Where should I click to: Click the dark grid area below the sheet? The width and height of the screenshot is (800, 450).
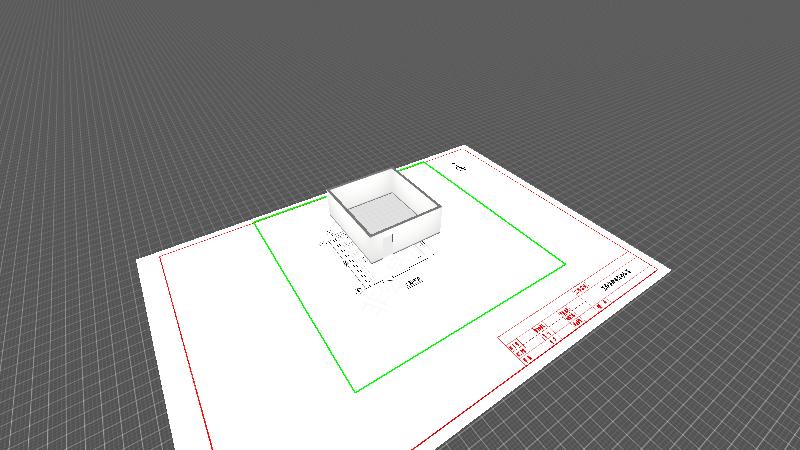(x=650, y=400)
